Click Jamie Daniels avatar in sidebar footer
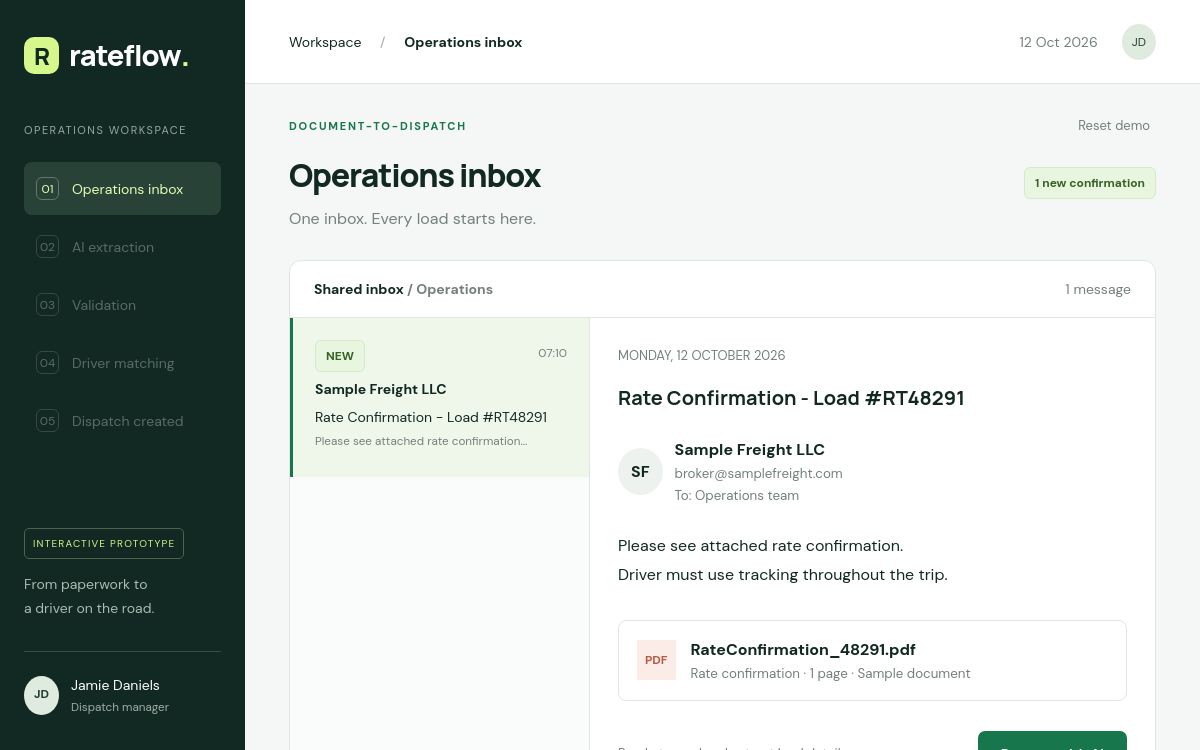The width and height of the screenshot is (1200, 750). pyautogui.click(x=42, y=695)
